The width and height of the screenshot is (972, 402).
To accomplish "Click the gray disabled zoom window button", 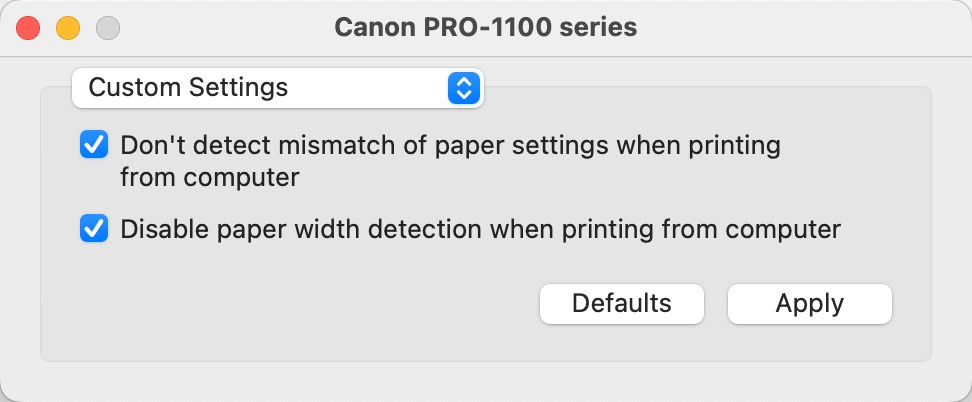I will pos(106,27).
